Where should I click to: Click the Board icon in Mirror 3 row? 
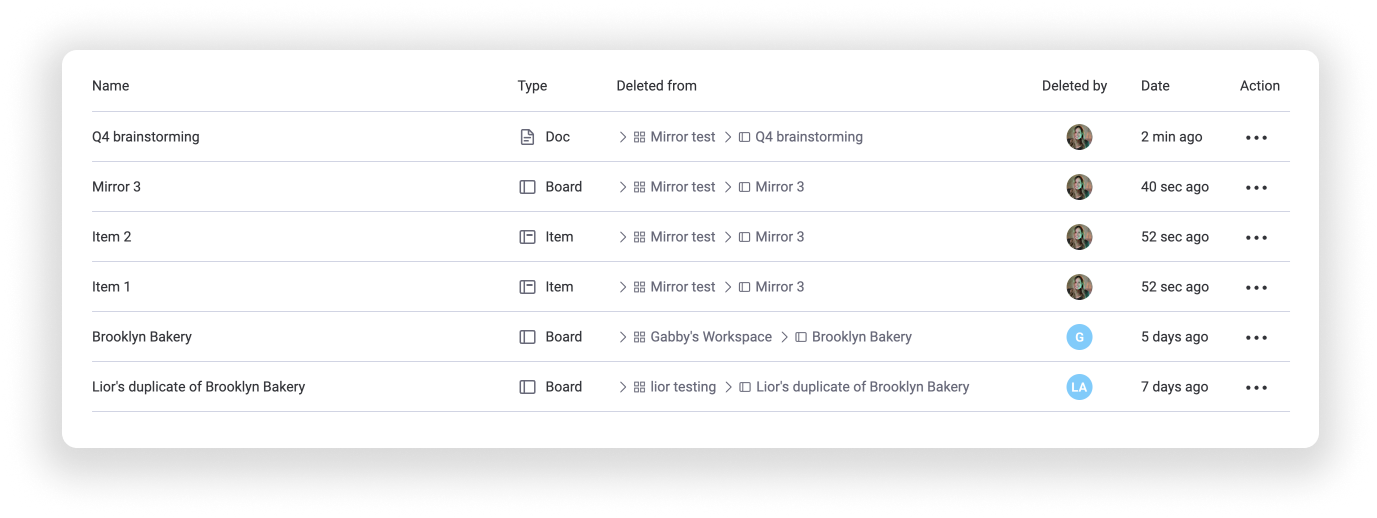pyautogui.click(x=527, y=187)
